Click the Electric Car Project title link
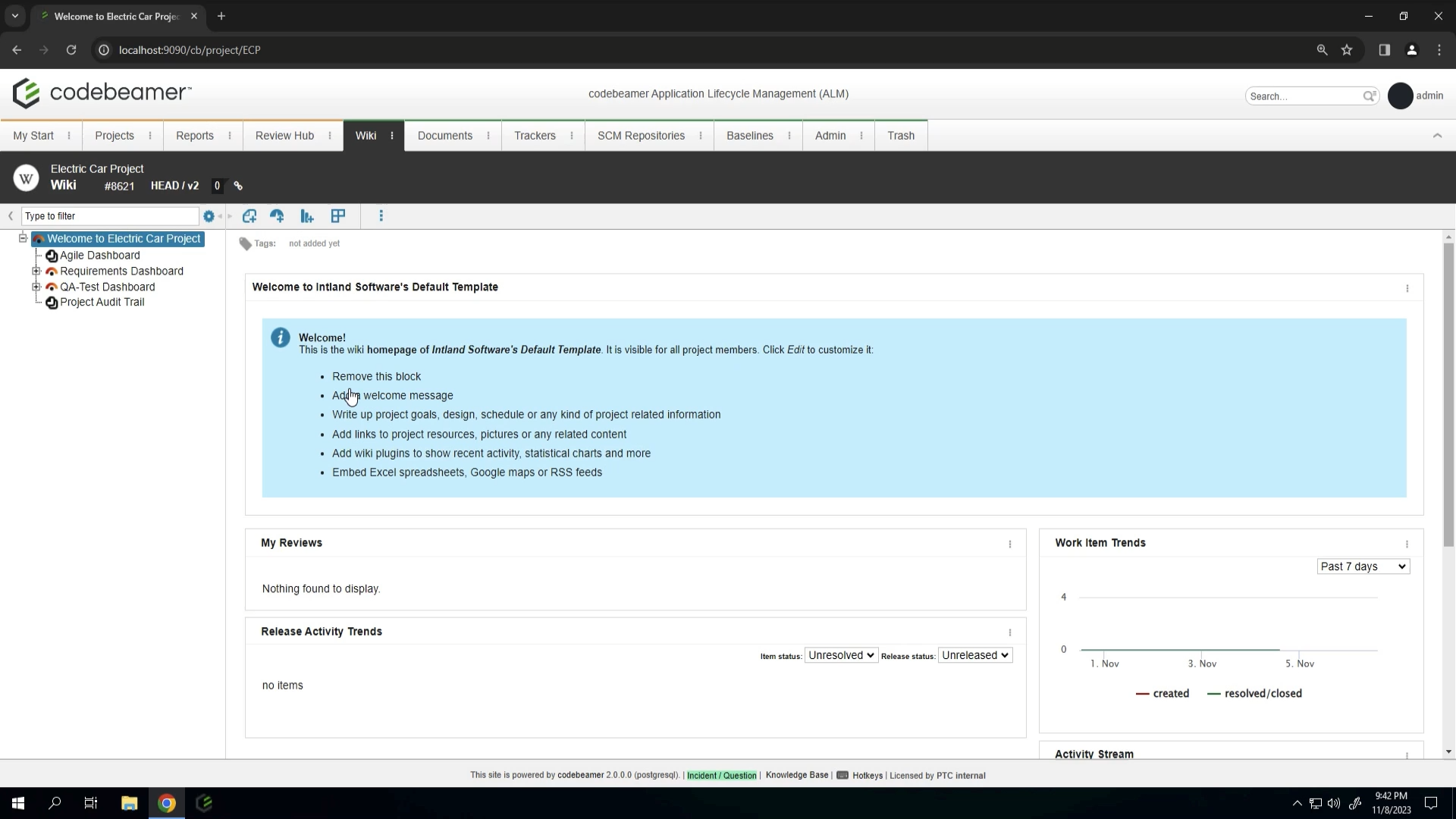1456x819 pixels. tap(97, 168)
